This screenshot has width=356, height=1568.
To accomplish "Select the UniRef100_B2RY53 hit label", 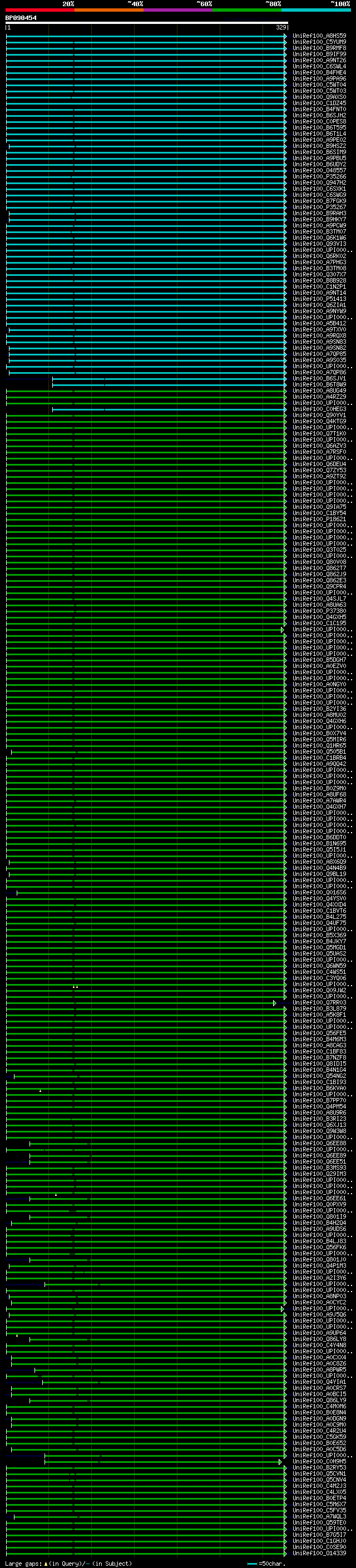I will point(319,1467).
